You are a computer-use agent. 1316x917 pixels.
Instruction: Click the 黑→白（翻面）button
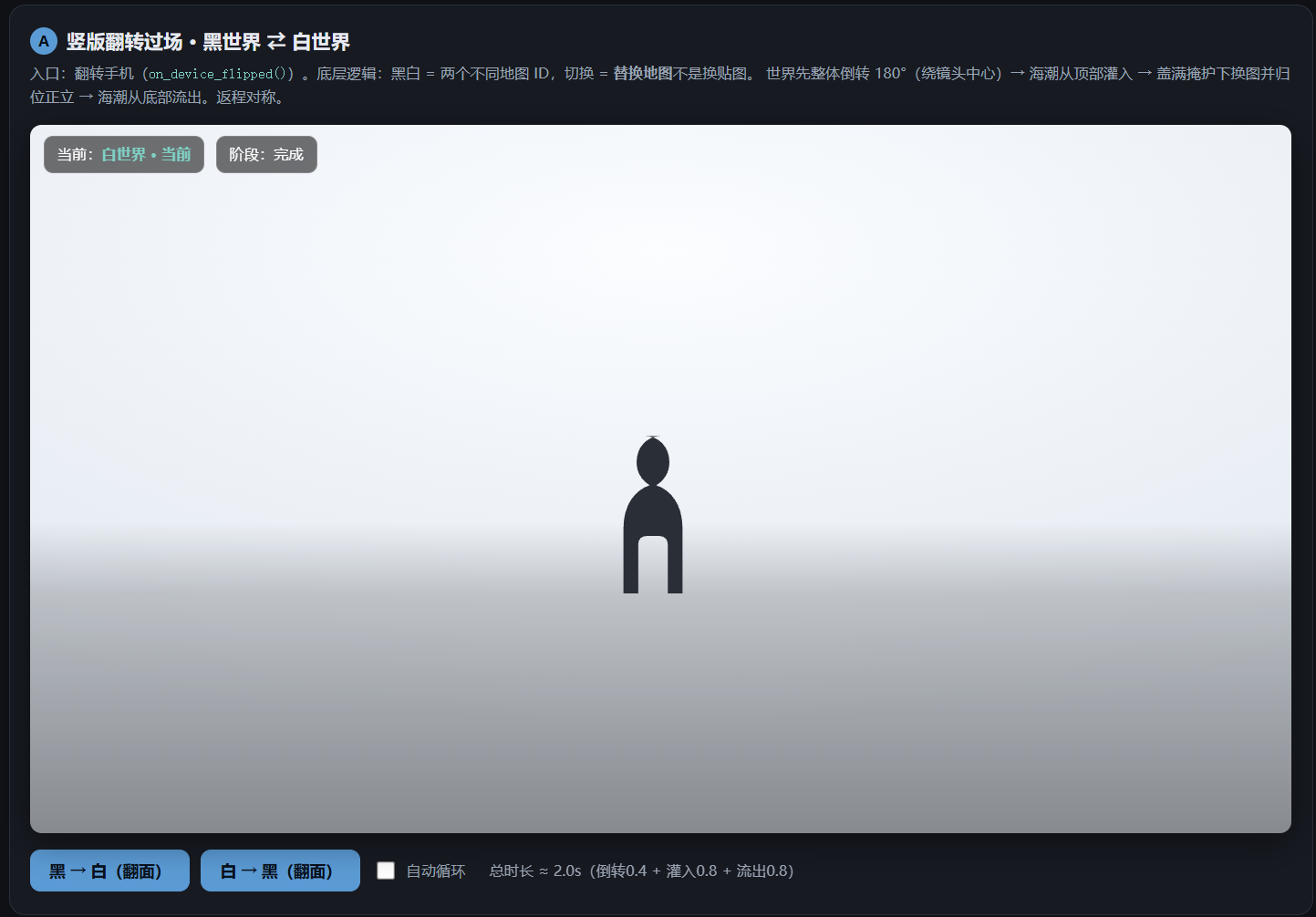[x=109, y=871]
